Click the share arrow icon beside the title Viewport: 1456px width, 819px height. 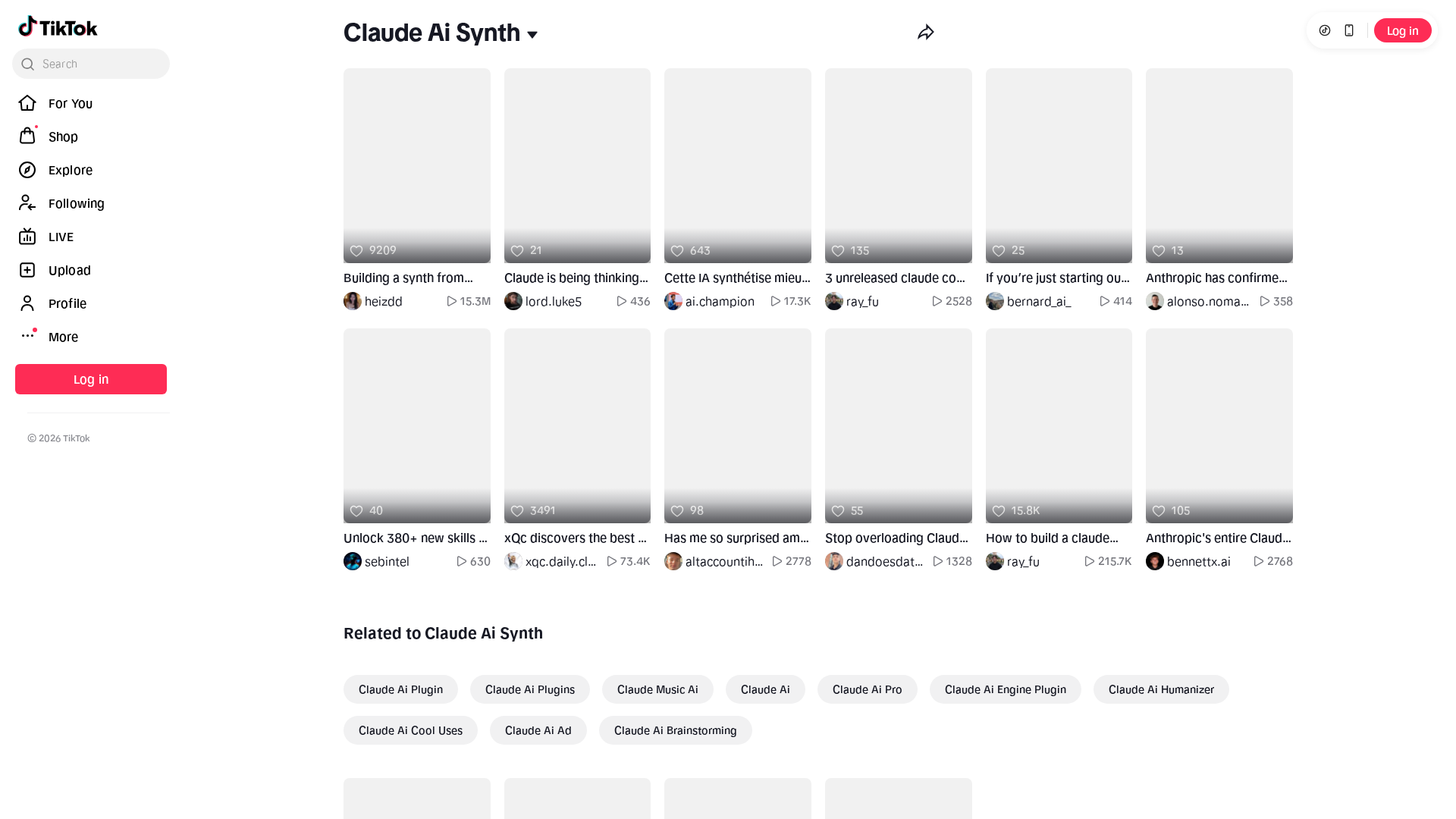pos(925,33)
